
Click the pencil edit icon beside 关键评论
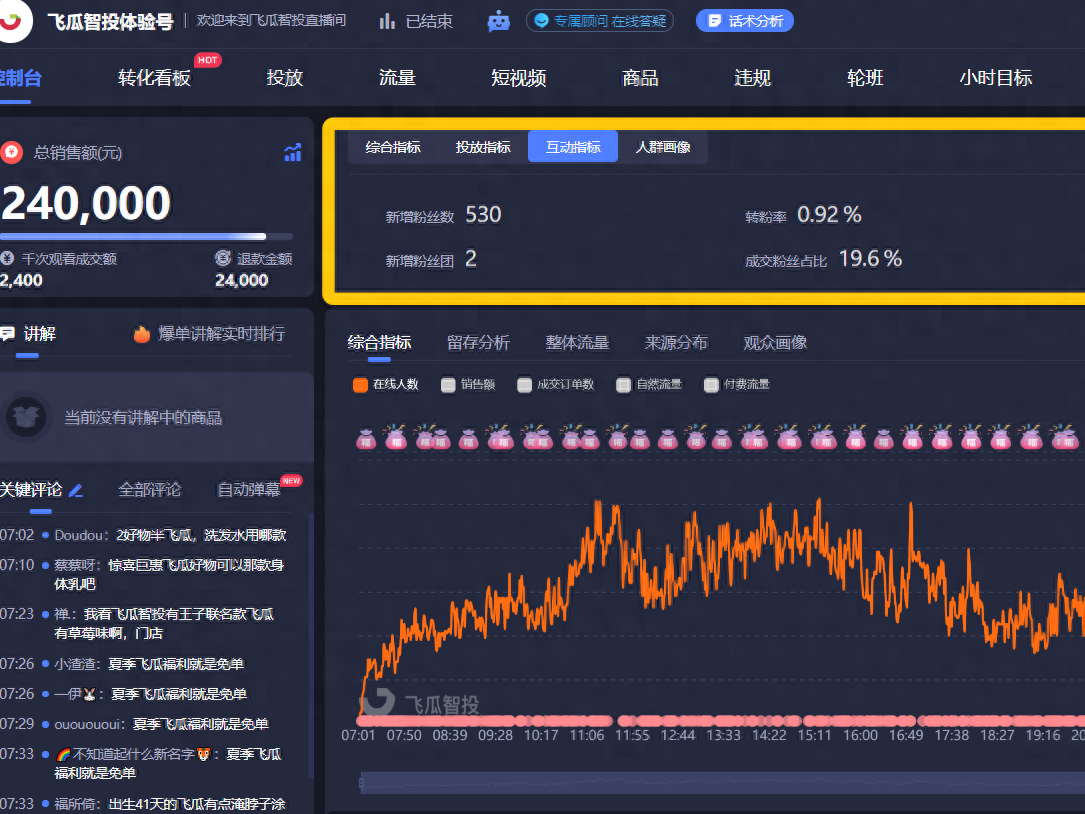click(76, 490)
